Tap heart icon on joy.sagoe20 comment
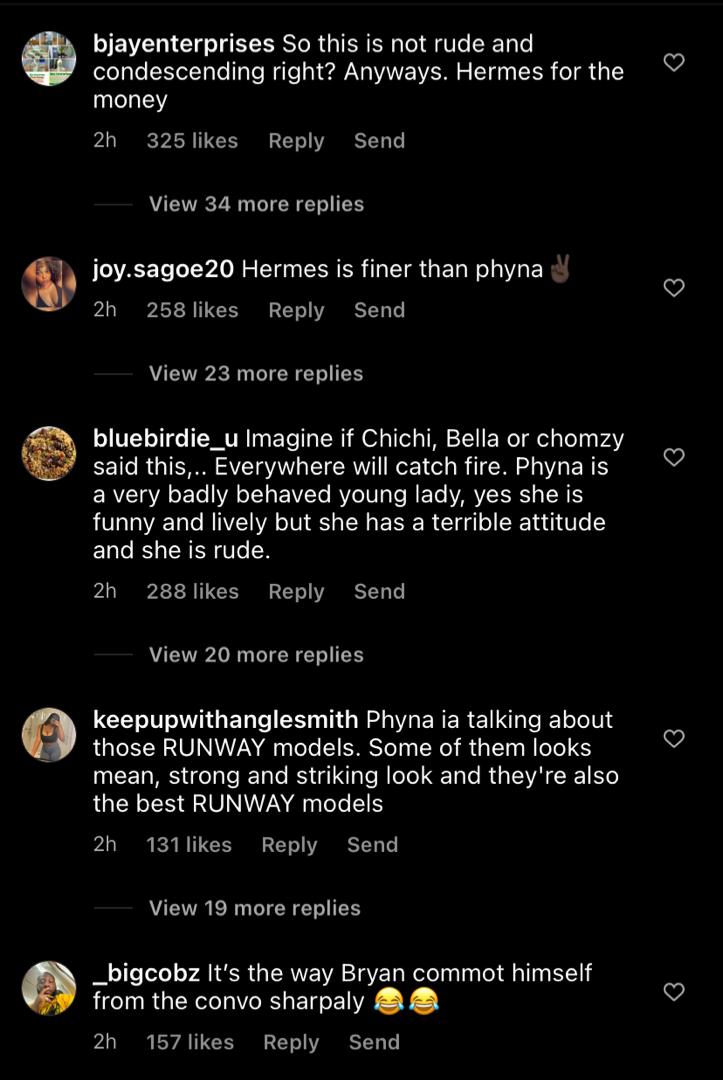The height and width of the screenshot is (1080, 723). pyautogui.click(x=673, y=288)
